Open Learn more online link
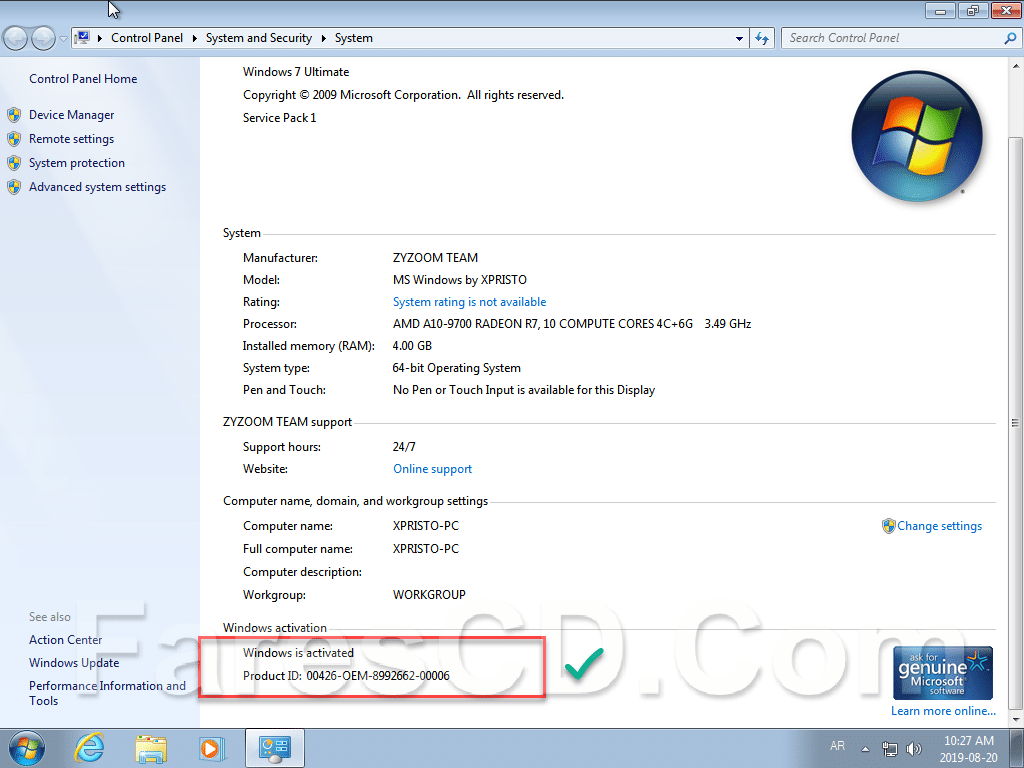The image size is (1024, 768). pyautogui.click(x=943, y=711)
